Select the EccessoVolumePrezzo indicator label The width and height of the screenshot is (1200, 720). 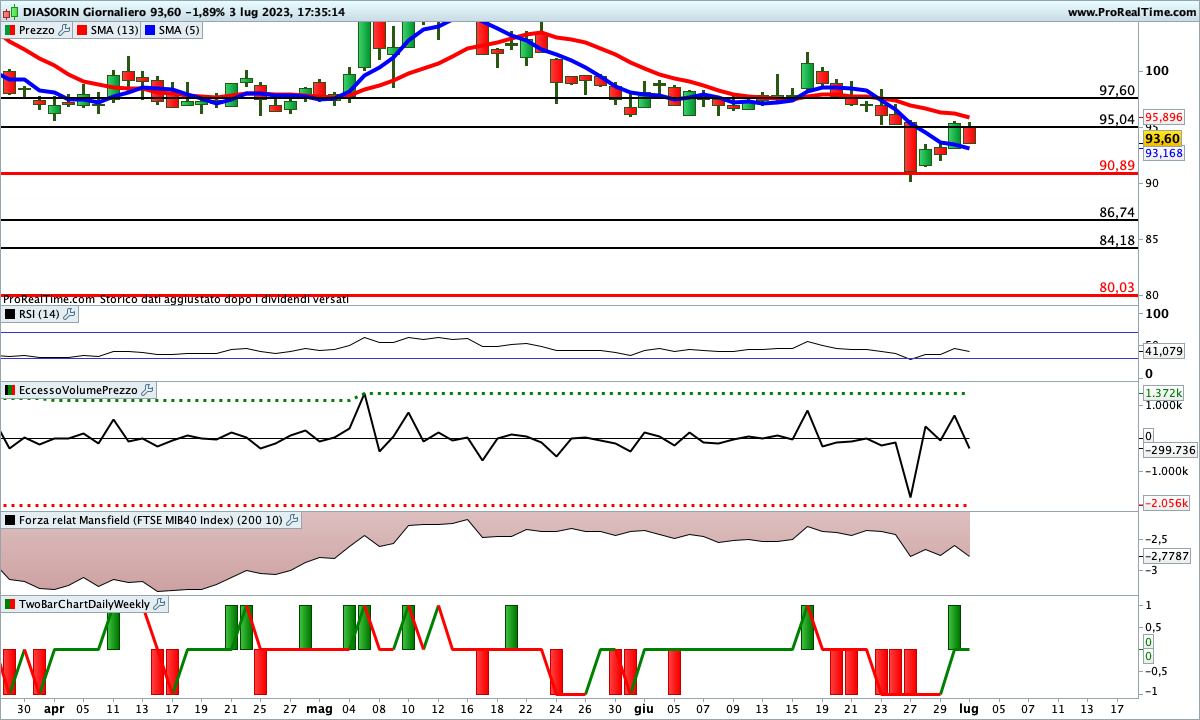point(79,390)
